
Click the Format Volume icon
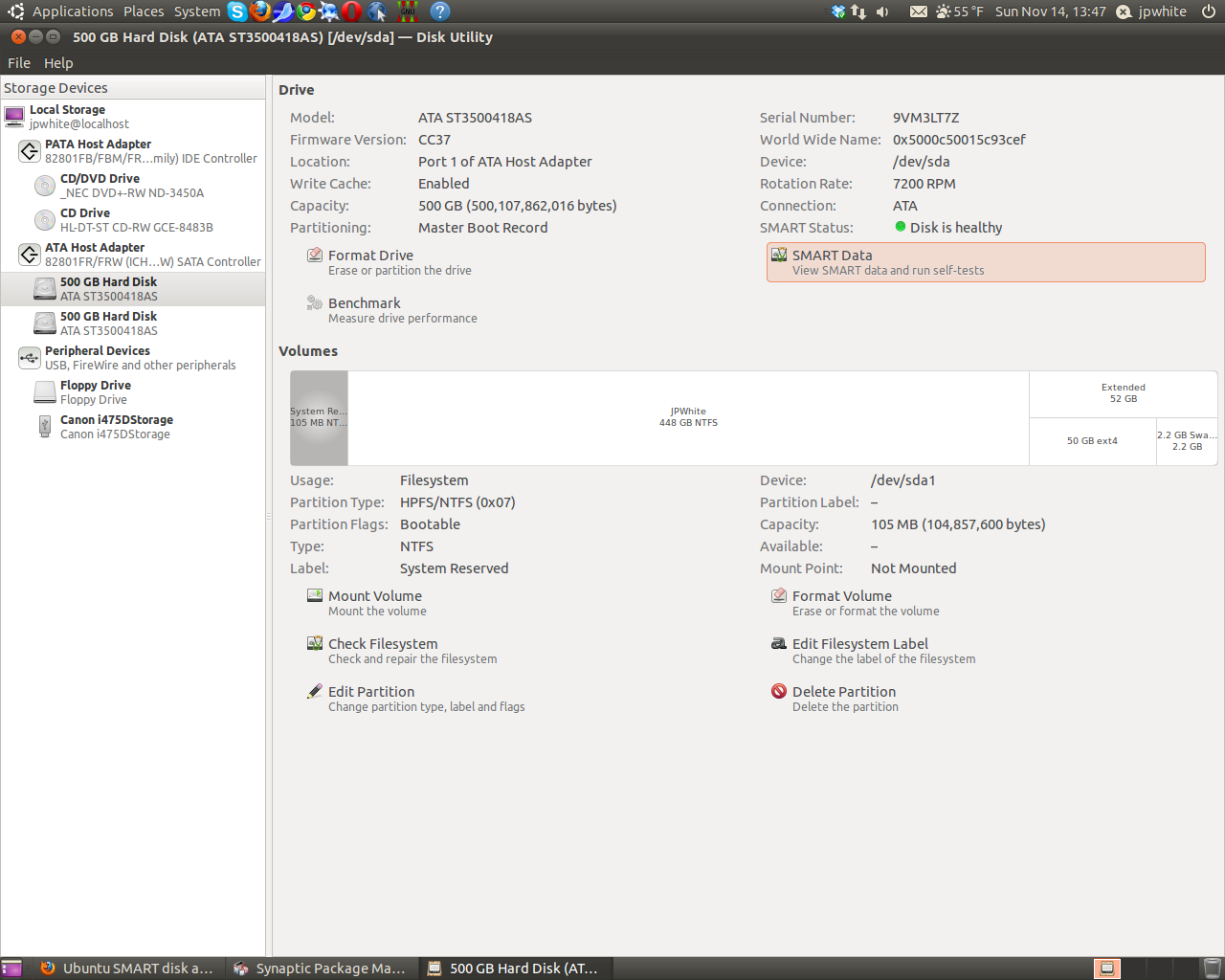click(779, 596)
